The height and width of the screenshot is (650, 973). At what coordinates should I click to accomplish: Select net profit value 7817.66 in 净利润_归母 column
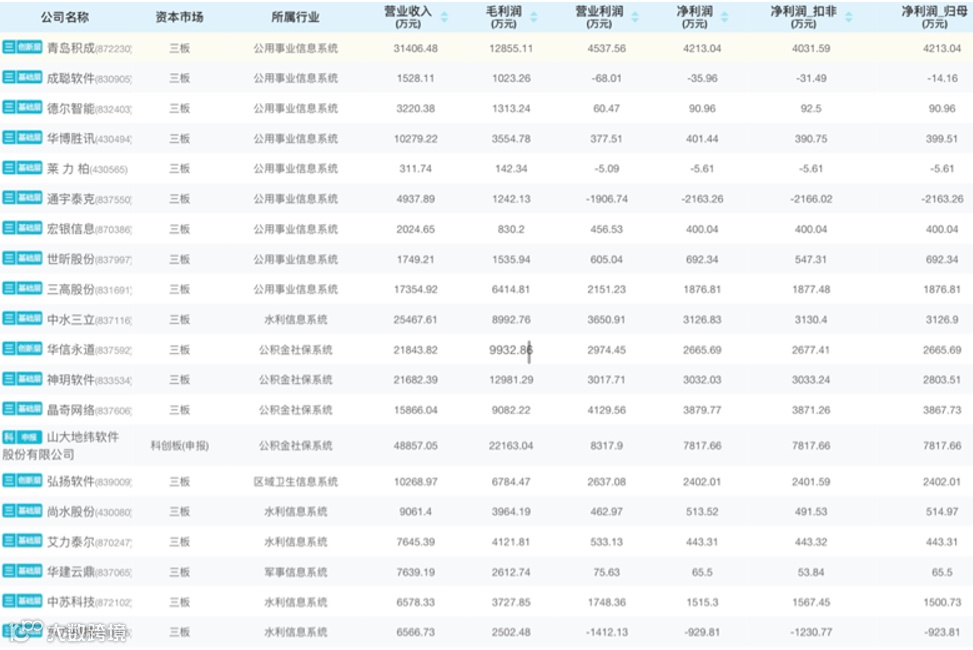(941, 446)
